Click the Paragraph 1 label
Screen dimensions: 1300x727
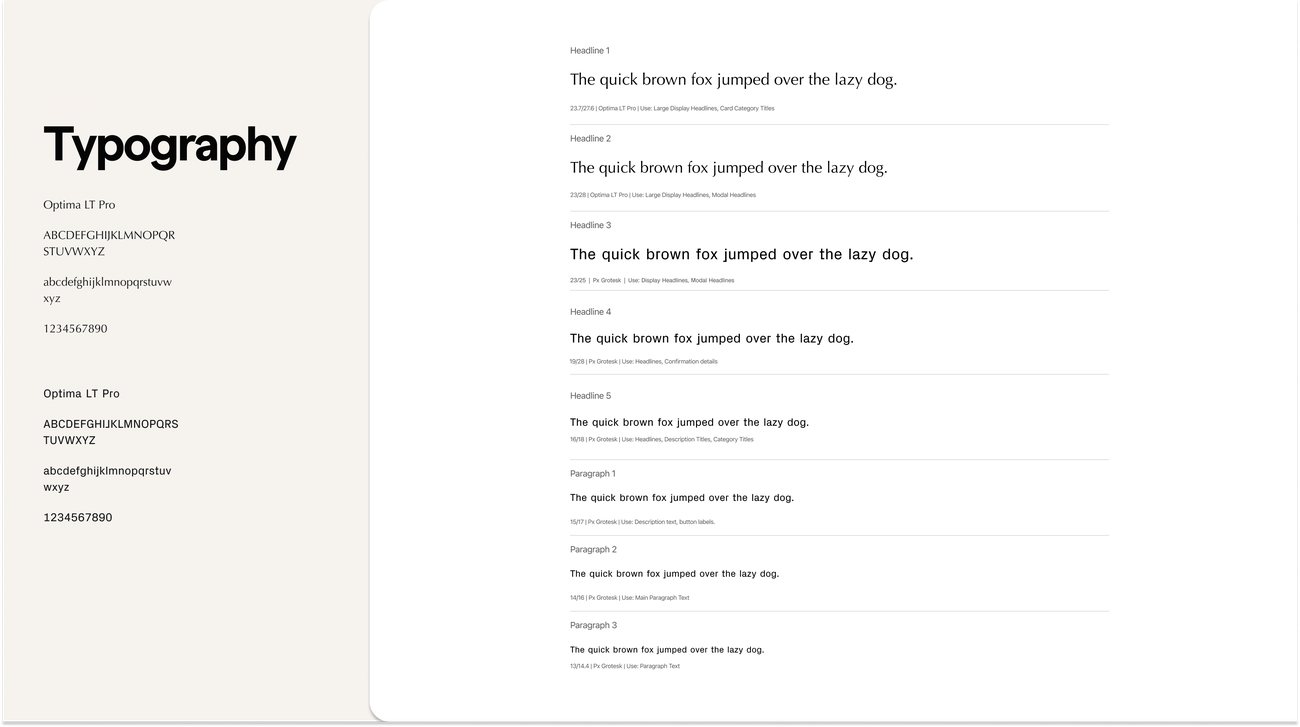point(593,474)
